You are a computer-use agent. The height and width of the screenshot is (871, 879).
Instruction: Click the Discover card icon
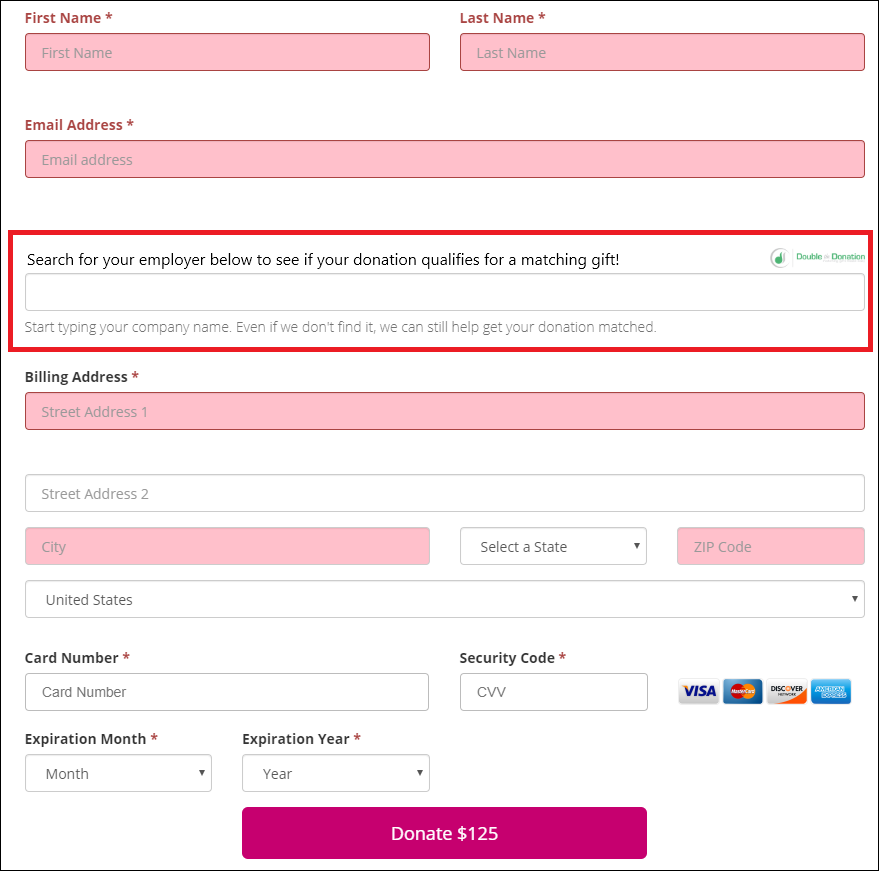[787, 691]
